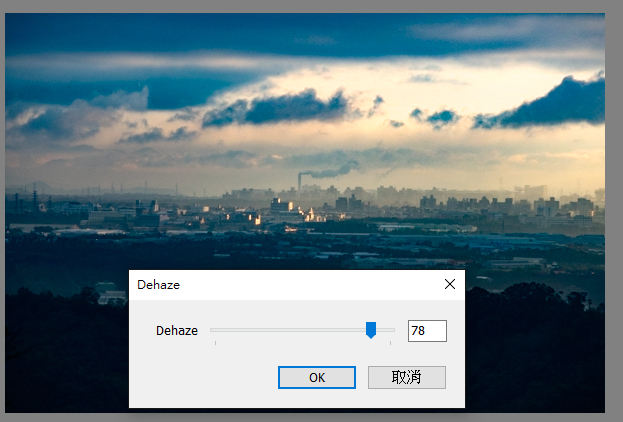The height and width of the screenshot is (422, 623).
Task: Click the Dehaze value field showing 78
Action: coord(427,331)
